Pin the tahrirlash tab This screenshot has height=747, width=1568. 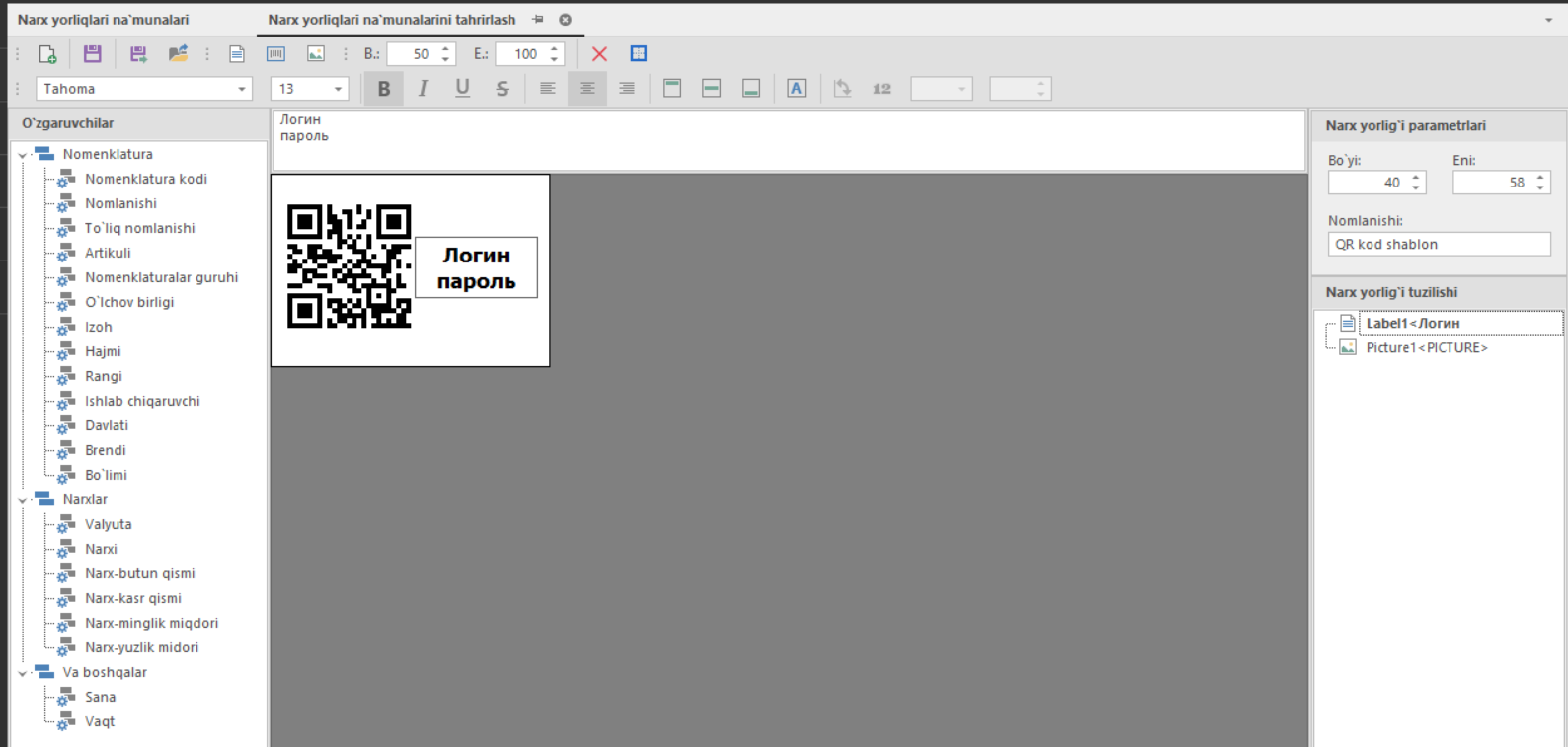[x=538, y=20]
